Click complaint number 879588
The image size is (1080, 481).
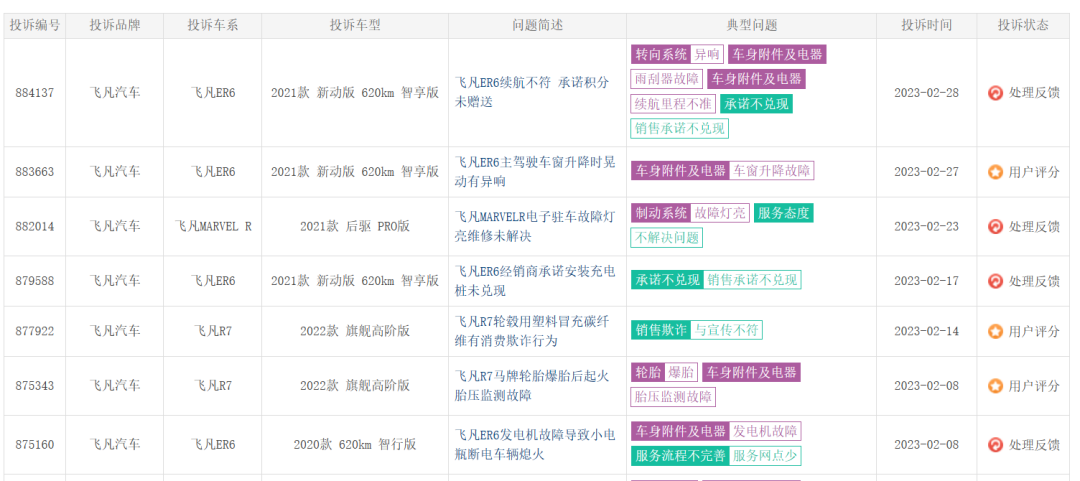34,281
